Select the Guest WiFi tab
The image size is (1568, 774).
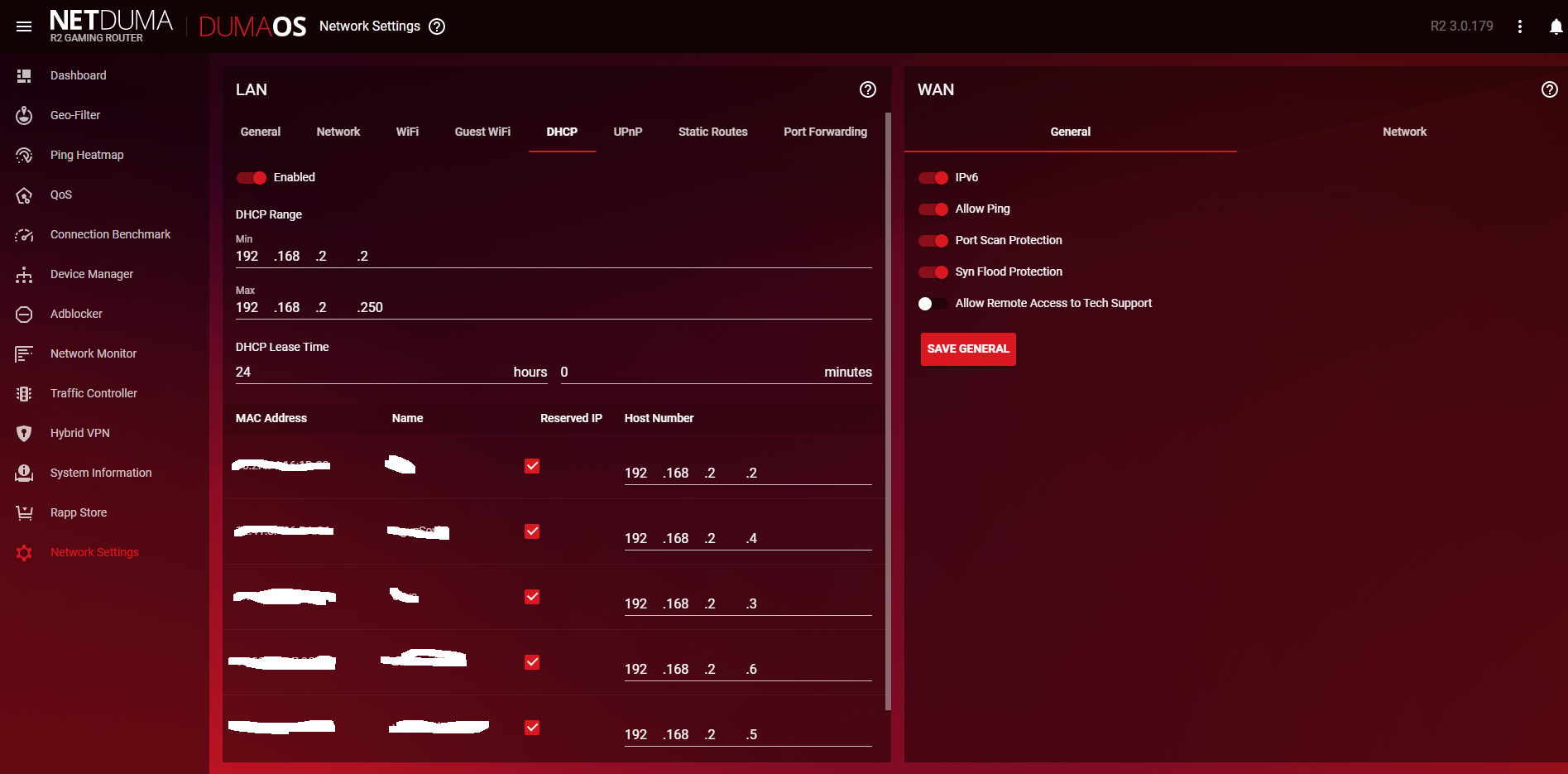coord(482,132)
